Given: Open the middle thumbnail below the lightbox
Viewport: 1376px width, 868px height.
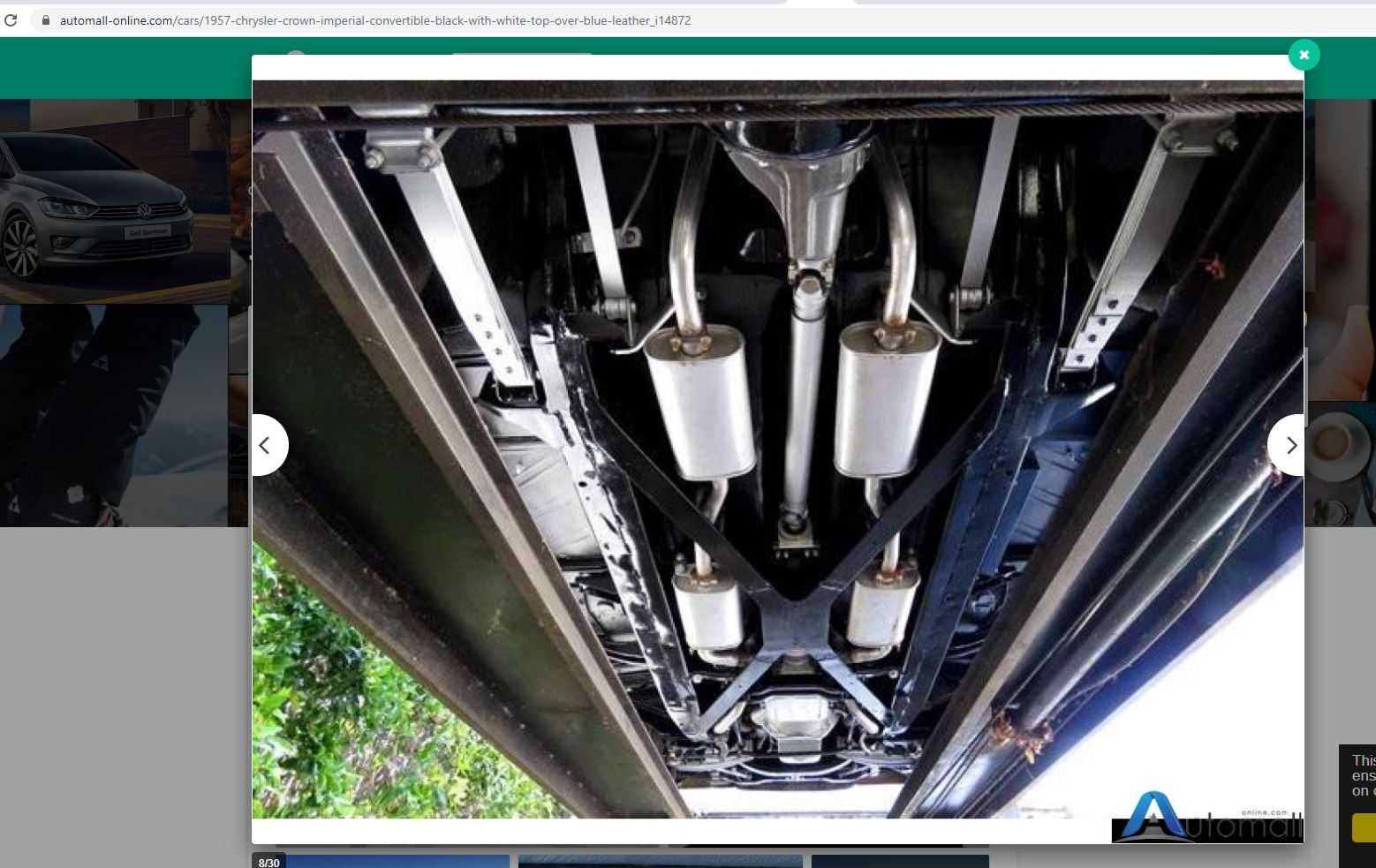Looking at the screenshot, I should [x=660, y=861].
